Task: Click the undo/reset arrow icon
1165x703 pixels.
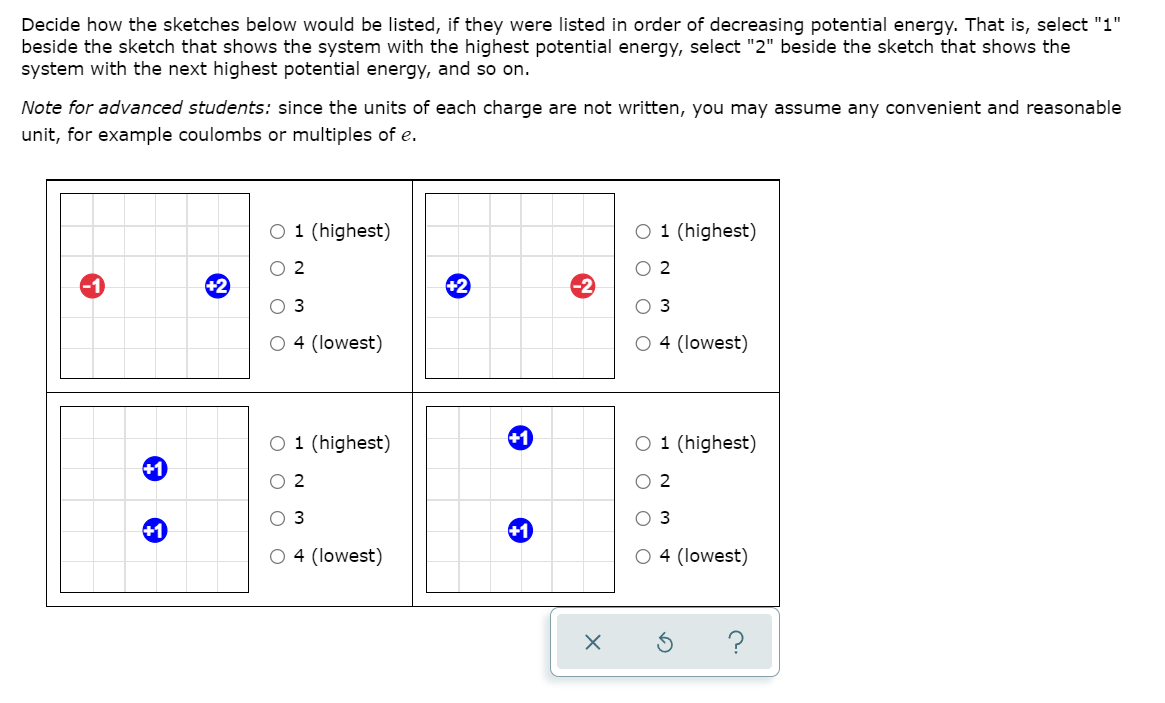Action: (664, 643)
